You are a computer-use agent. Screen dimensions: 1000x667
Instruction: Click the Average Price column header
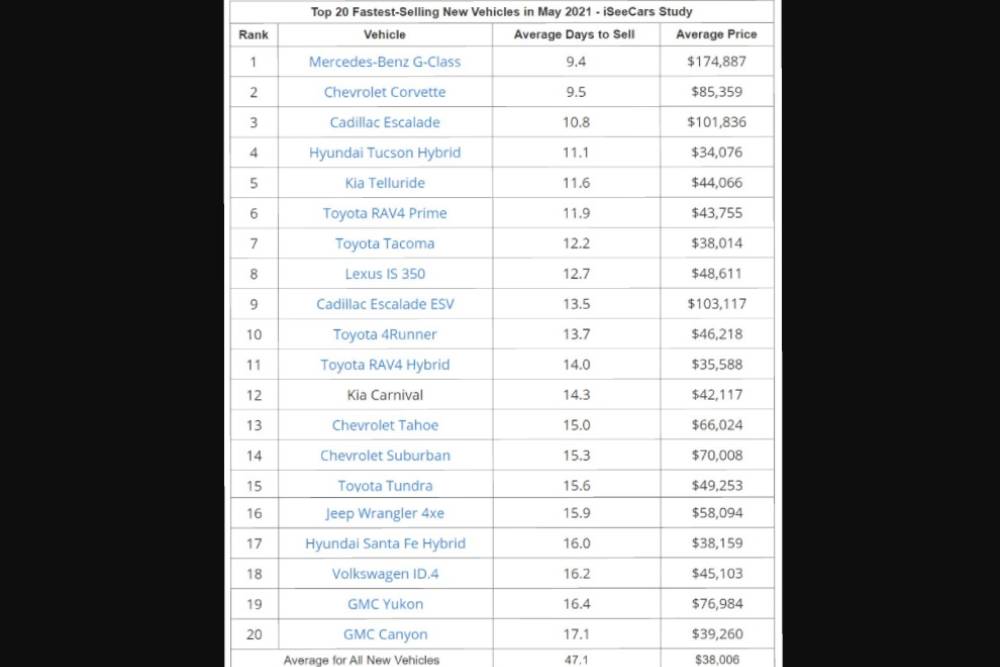tap(716, 34)
